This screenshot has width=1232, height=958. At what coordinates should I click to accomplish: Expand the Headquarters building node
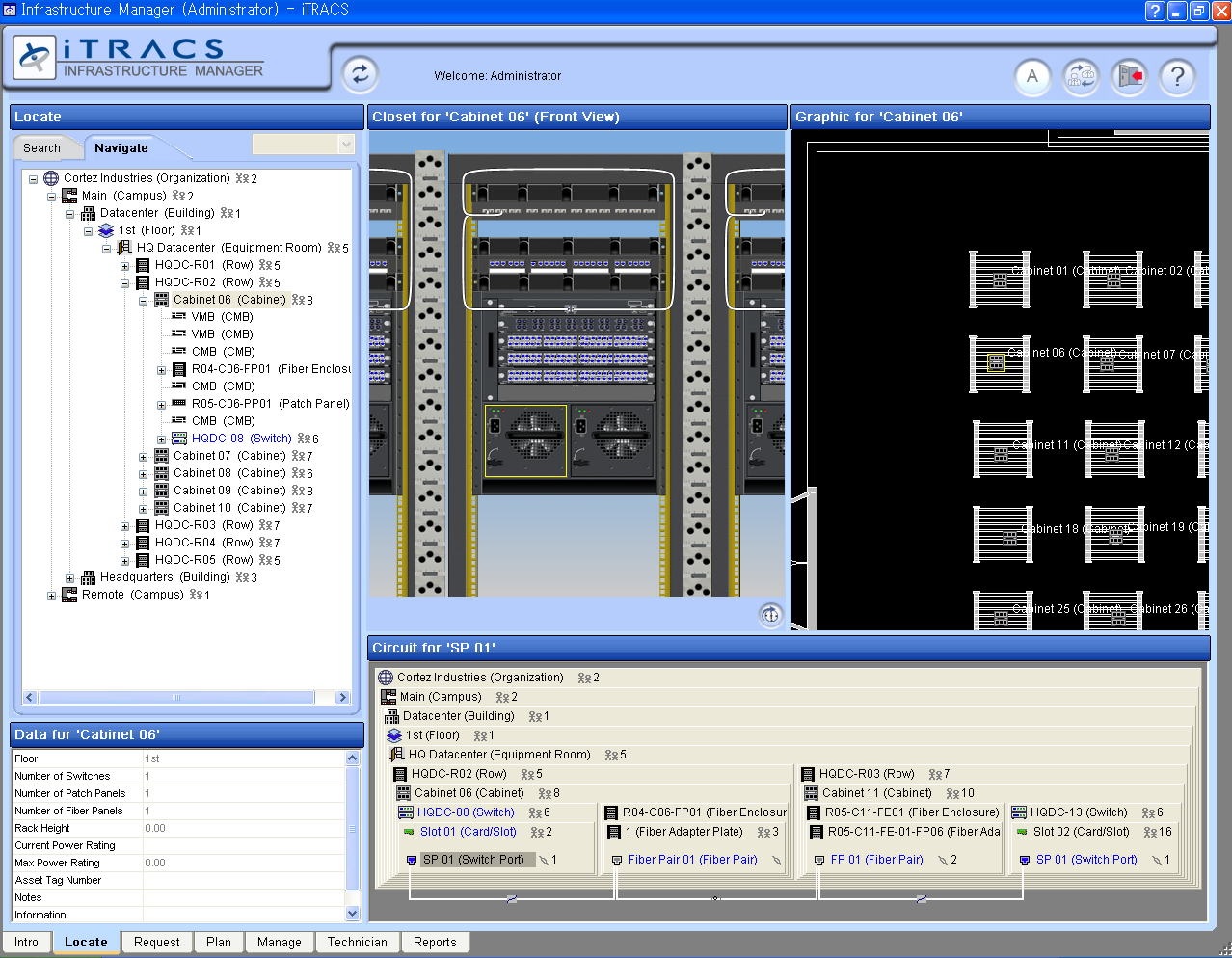69,578
